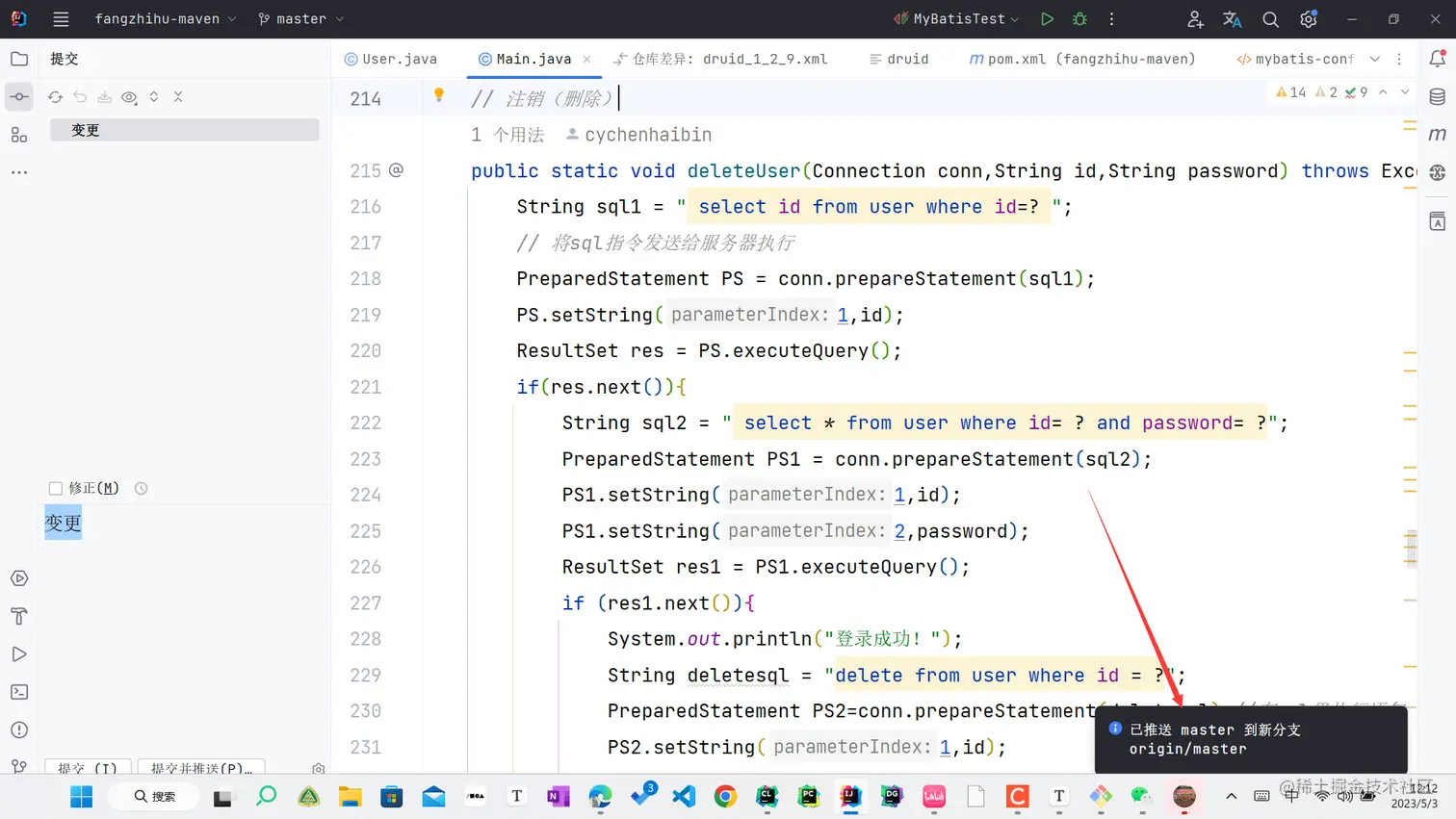Click the 提交并推送 commit and push button

pyautogui.click(x=201, y=767)
